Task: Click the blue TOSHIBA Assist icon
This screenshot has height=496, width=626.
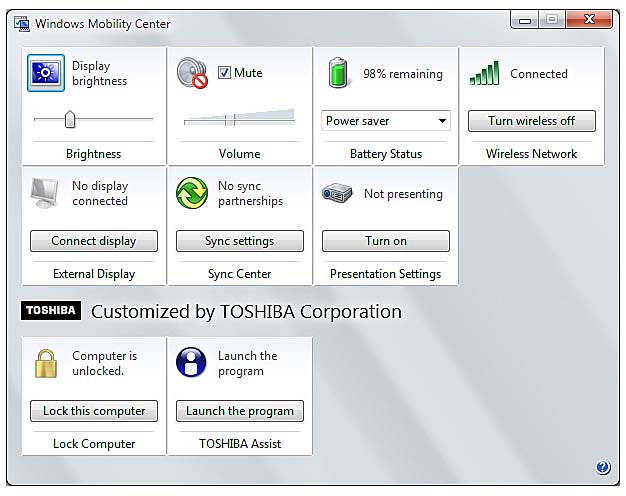Action: [191, 362]
